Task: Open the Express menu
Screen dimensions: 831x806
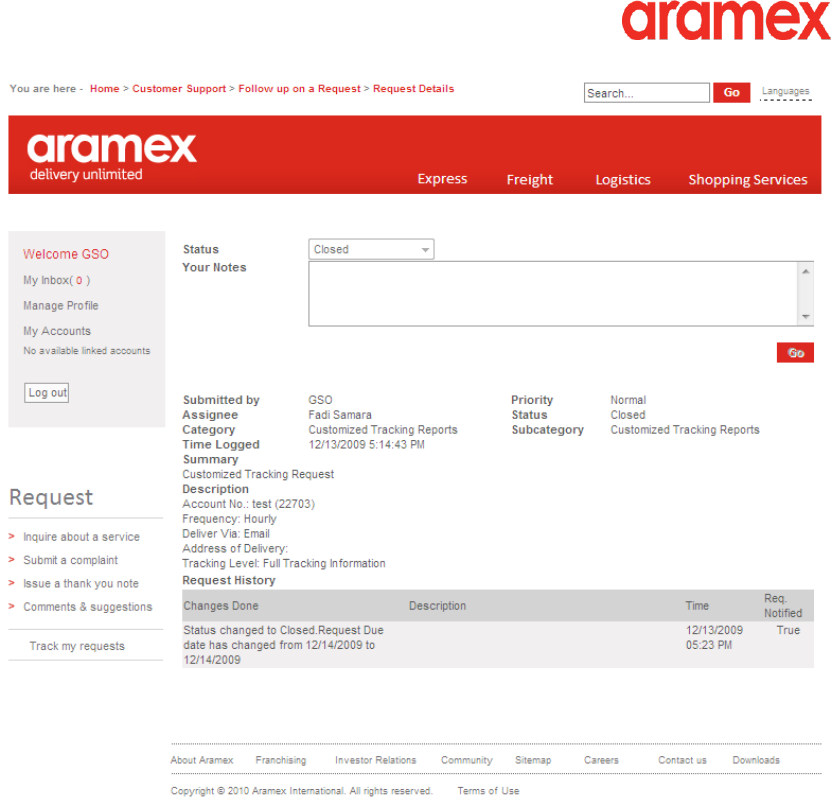Action: (x=442, y=179)
